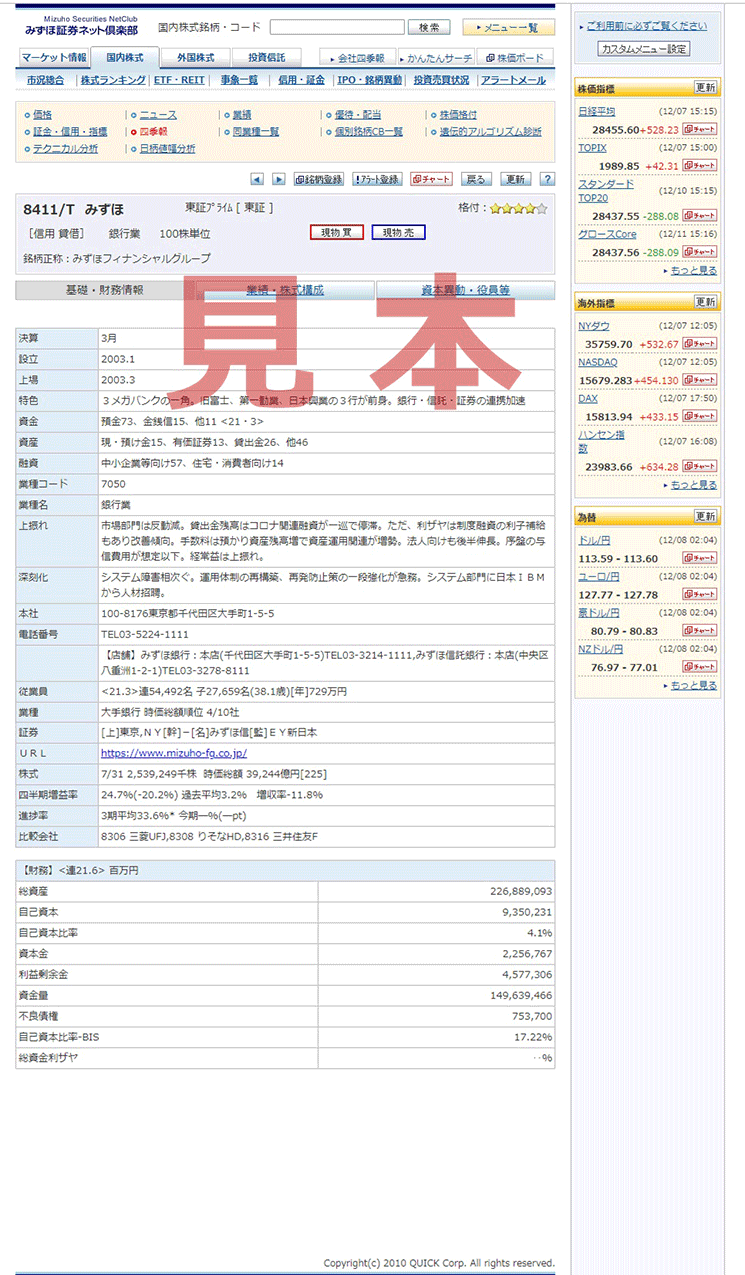Refresh the 海外指標 panel with 更新
The width and height of the screenshot is (745, 1275).
click(706, 302)
